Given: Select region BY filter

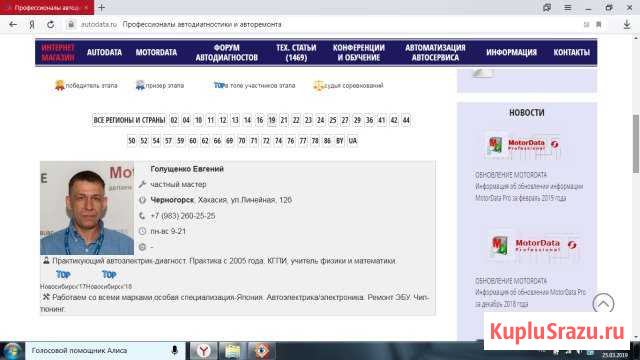Looking at the screenshot, I should 340,140.
